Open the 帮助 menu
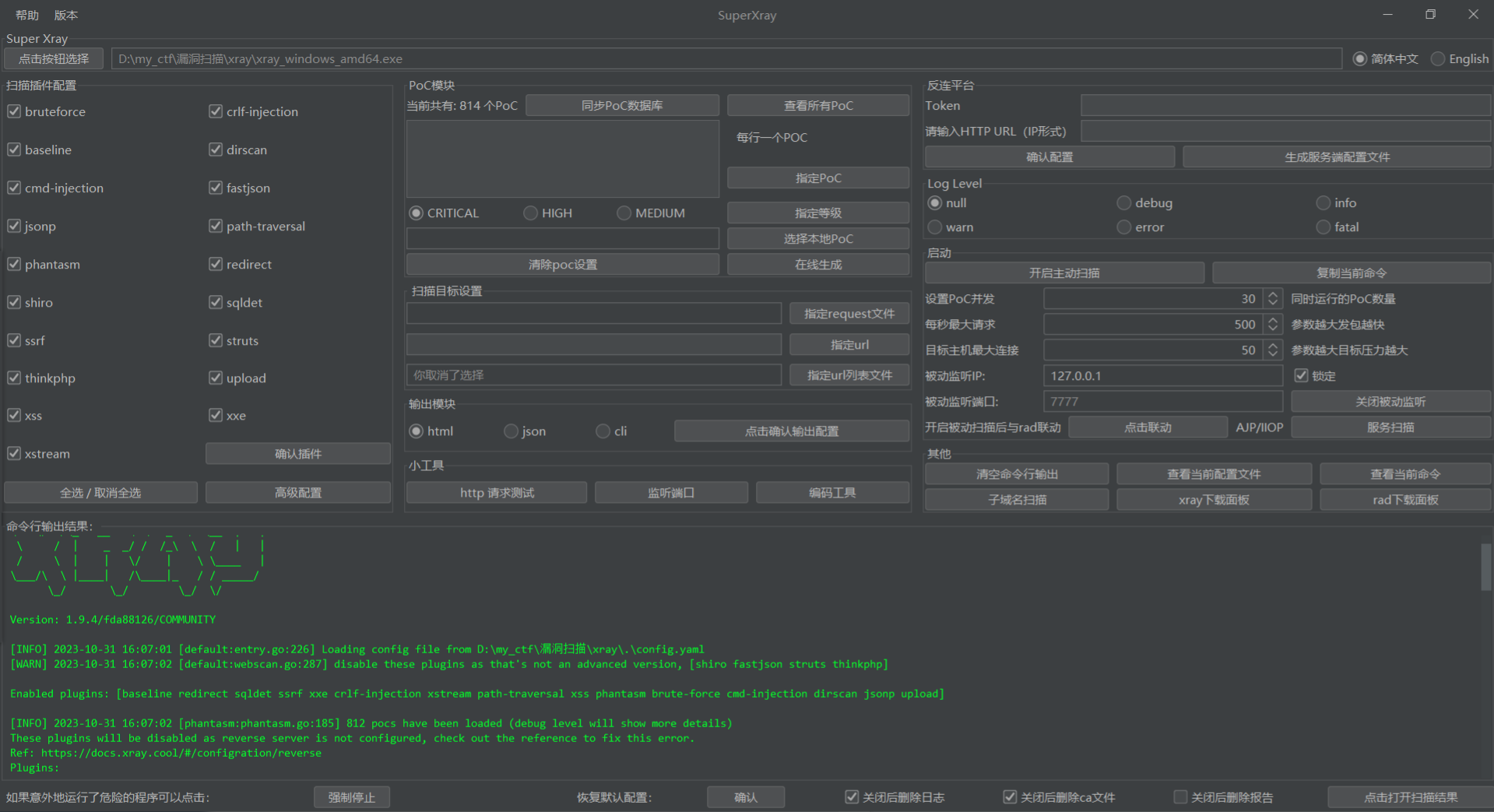1494x812 pixels. (x=26, y=15)
